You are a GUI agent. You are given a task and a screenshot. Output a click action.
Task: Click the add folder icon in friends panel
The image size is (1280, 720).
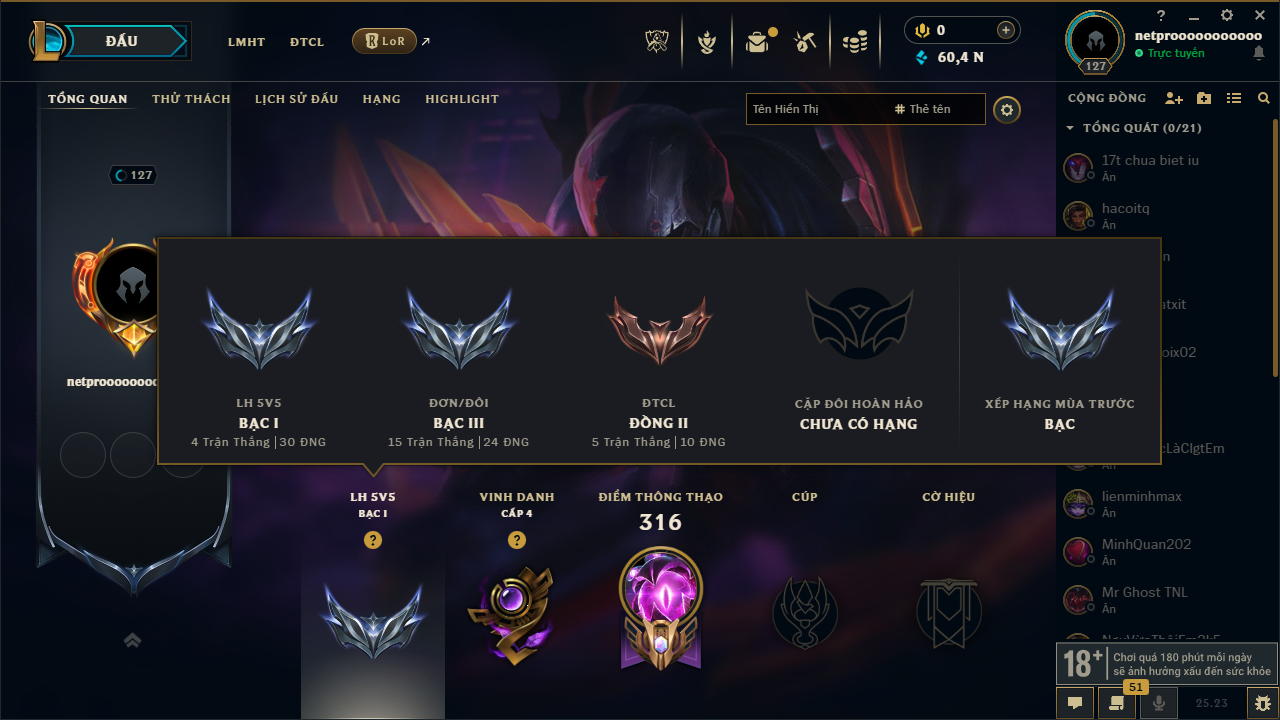point(1204,98)
